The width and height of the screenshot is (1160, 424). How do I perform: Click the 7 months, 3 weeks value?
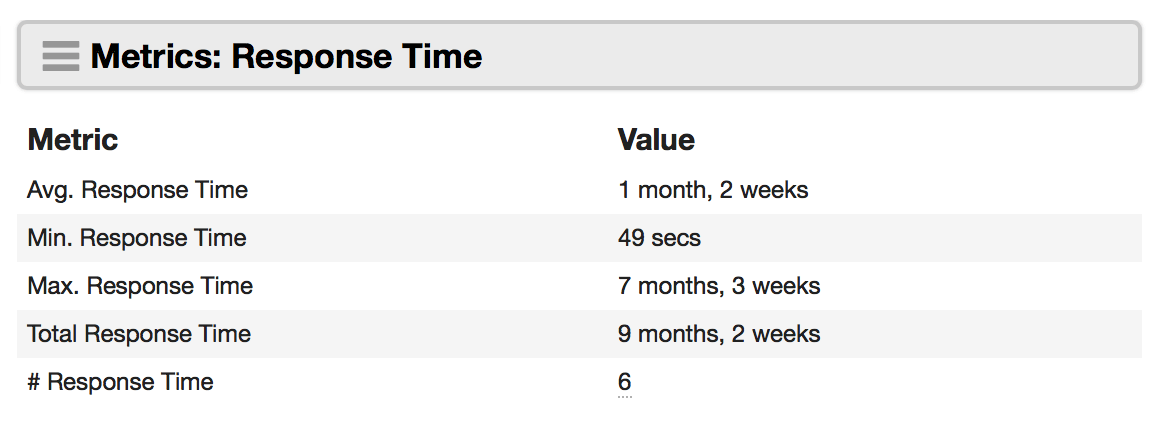pos(719,286)
